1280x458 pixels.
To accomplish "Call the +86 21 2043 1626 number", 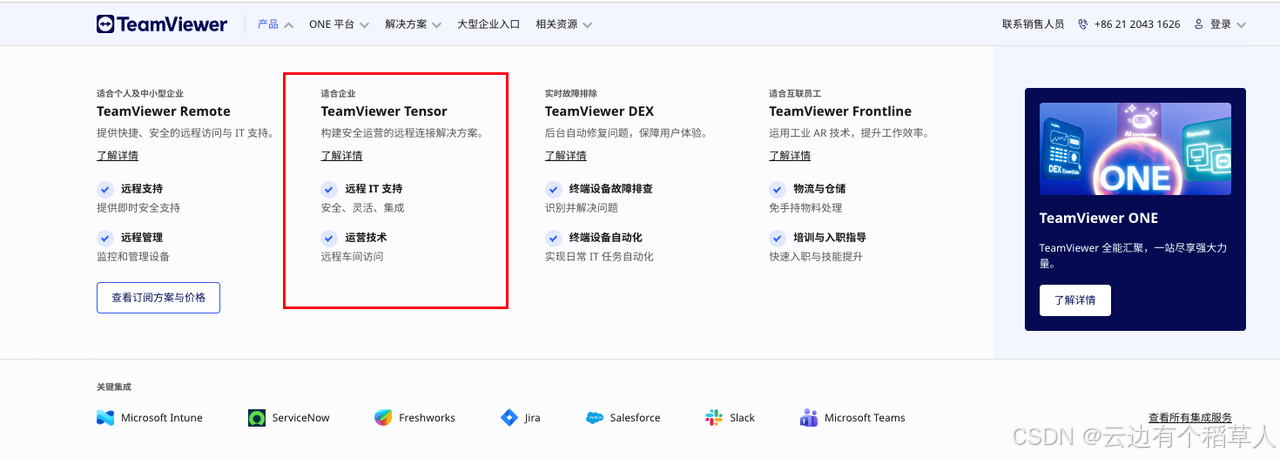I will [x=1137, y=24].
